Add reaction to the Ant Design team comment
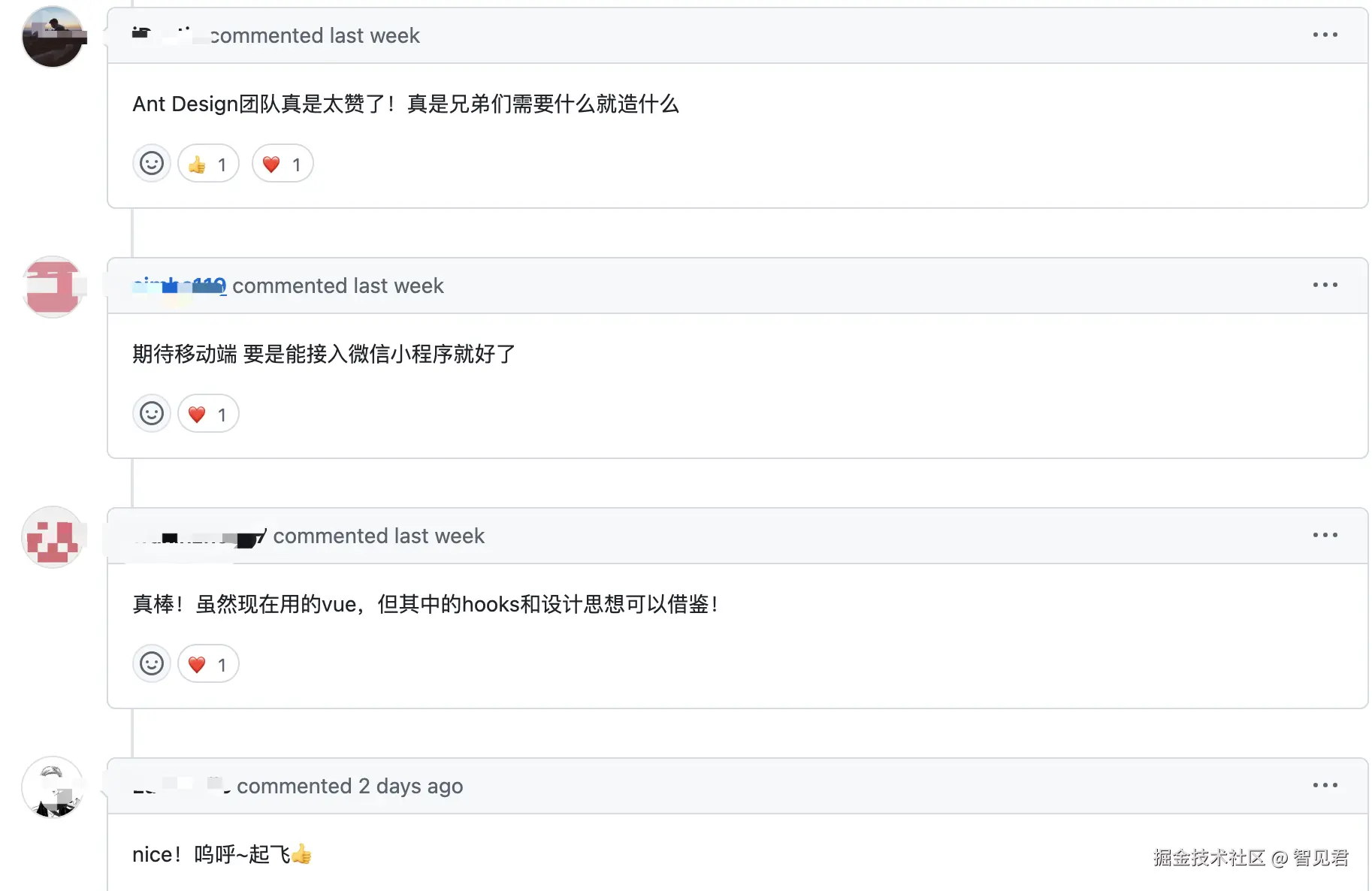This screenshot has height=891, width=1372. click(x=152, y=164)
